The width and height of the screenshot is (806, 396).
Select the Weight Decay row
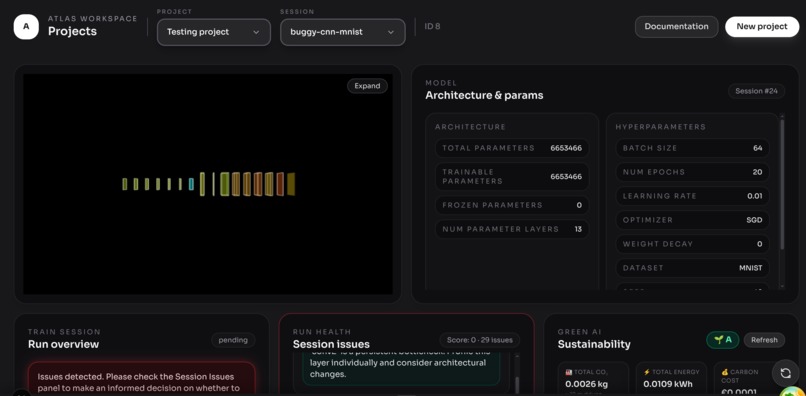pos(692,244)
